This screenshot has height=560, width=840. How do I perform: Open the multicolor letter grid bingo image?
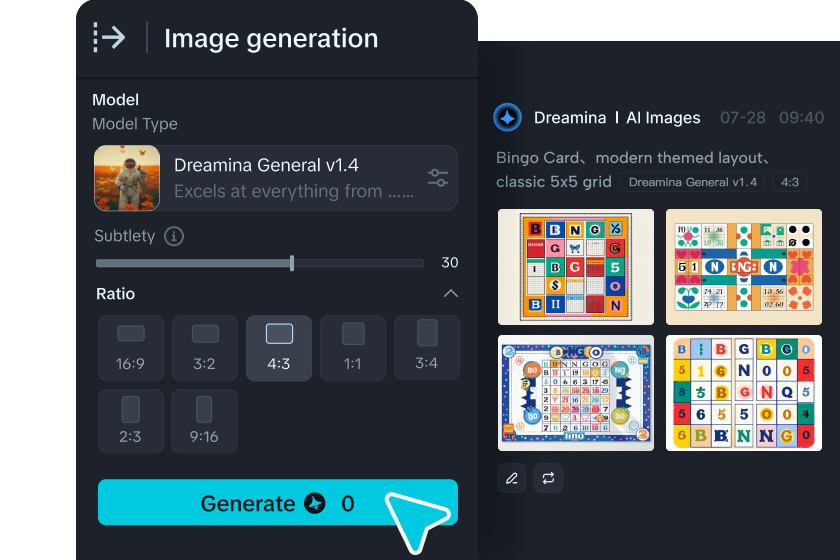point(744,393)
